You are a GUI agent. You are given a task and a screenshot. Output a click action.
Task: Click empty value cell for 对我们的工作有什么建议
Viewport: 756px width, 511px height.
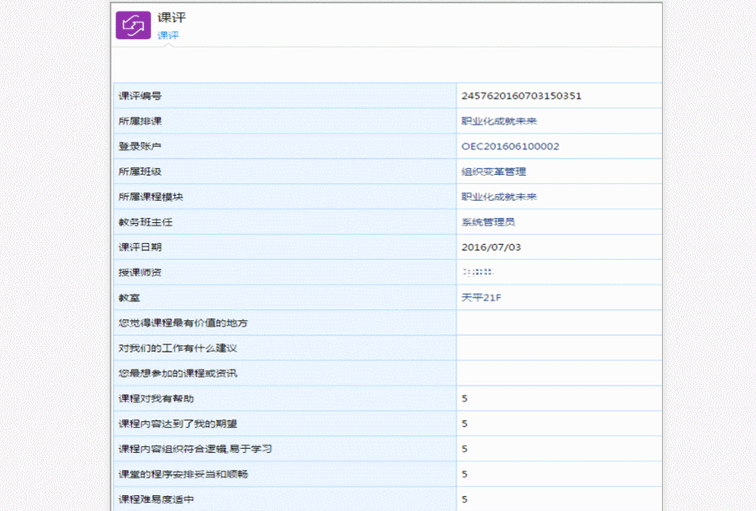click(558, 348)
